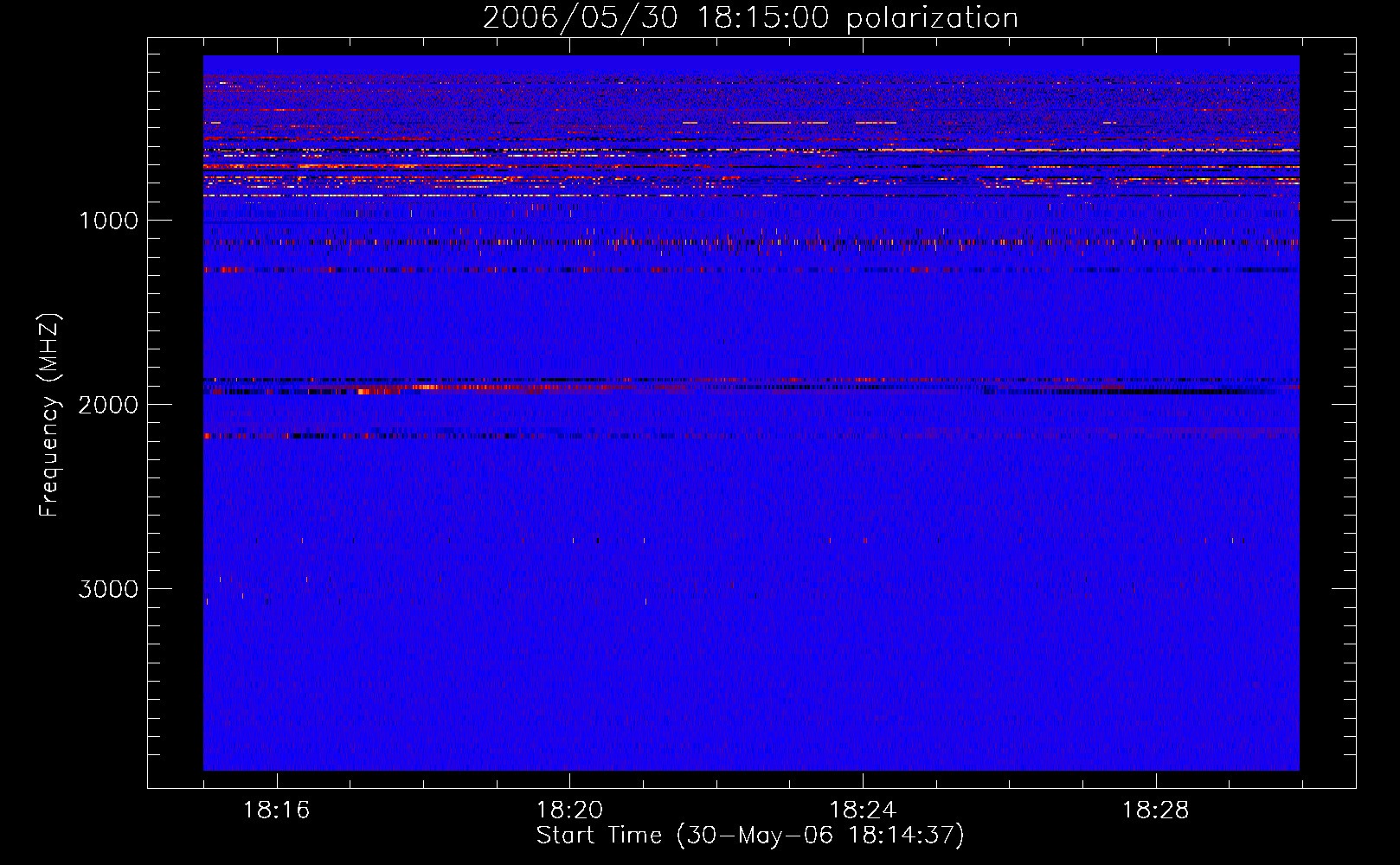1400x865 pixels.
Task: Click the 2000 frequency tick label
Action: point(108,405)
